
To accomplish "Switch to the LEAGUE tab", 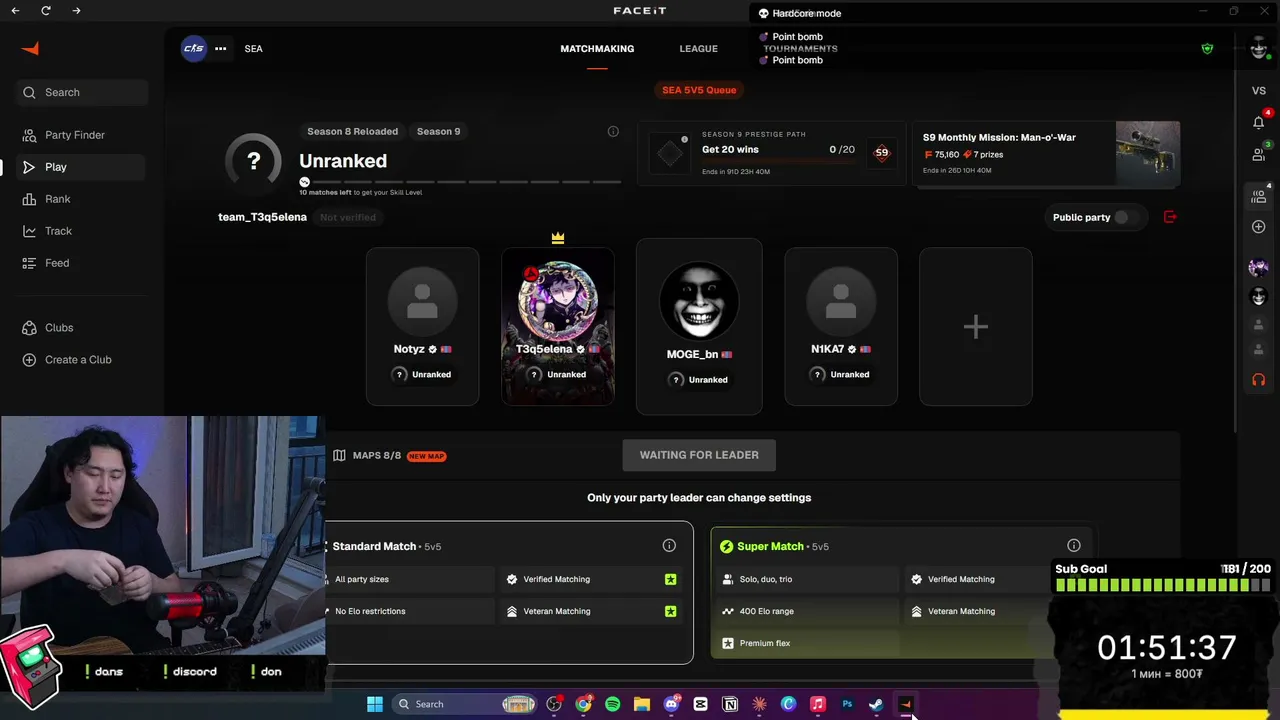I will coord(699,48).
